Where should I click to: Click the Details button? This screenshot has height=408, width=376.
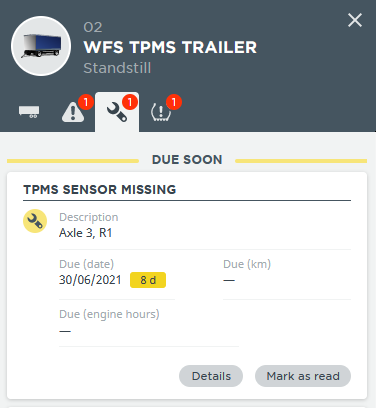[x=211, y=376]
